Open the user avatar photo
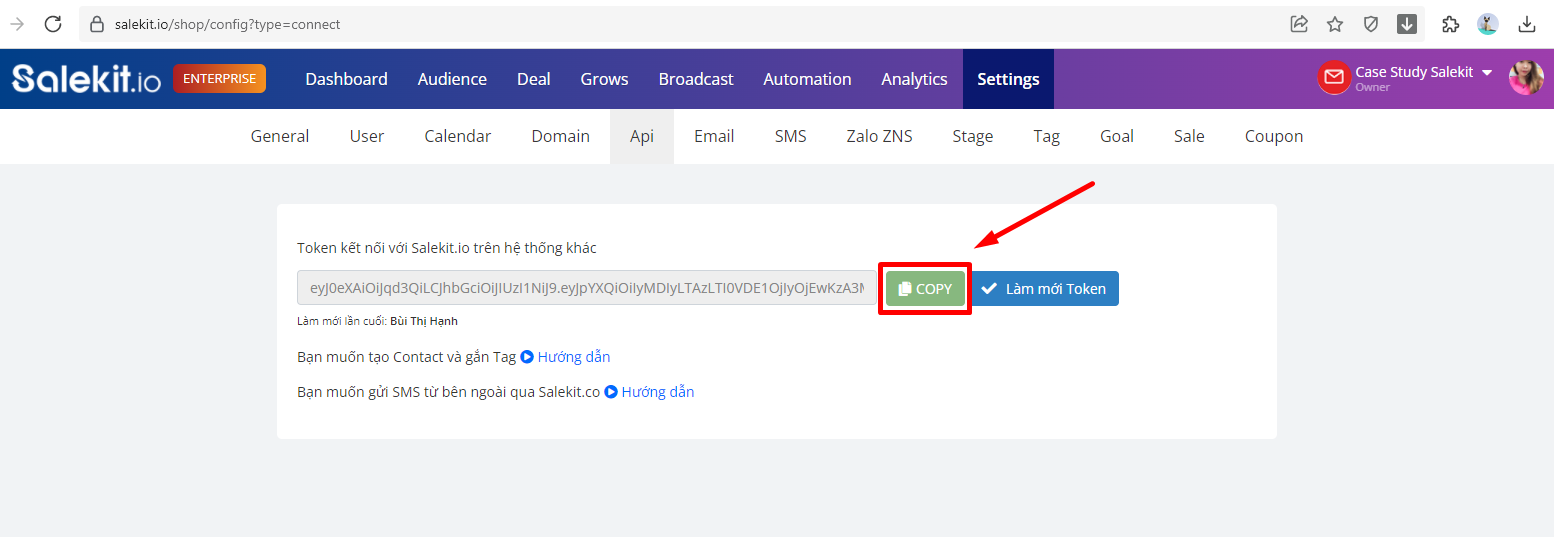Image resolution: width=1554 pixels, height=537 pixels. click(x=1526, y=78)
